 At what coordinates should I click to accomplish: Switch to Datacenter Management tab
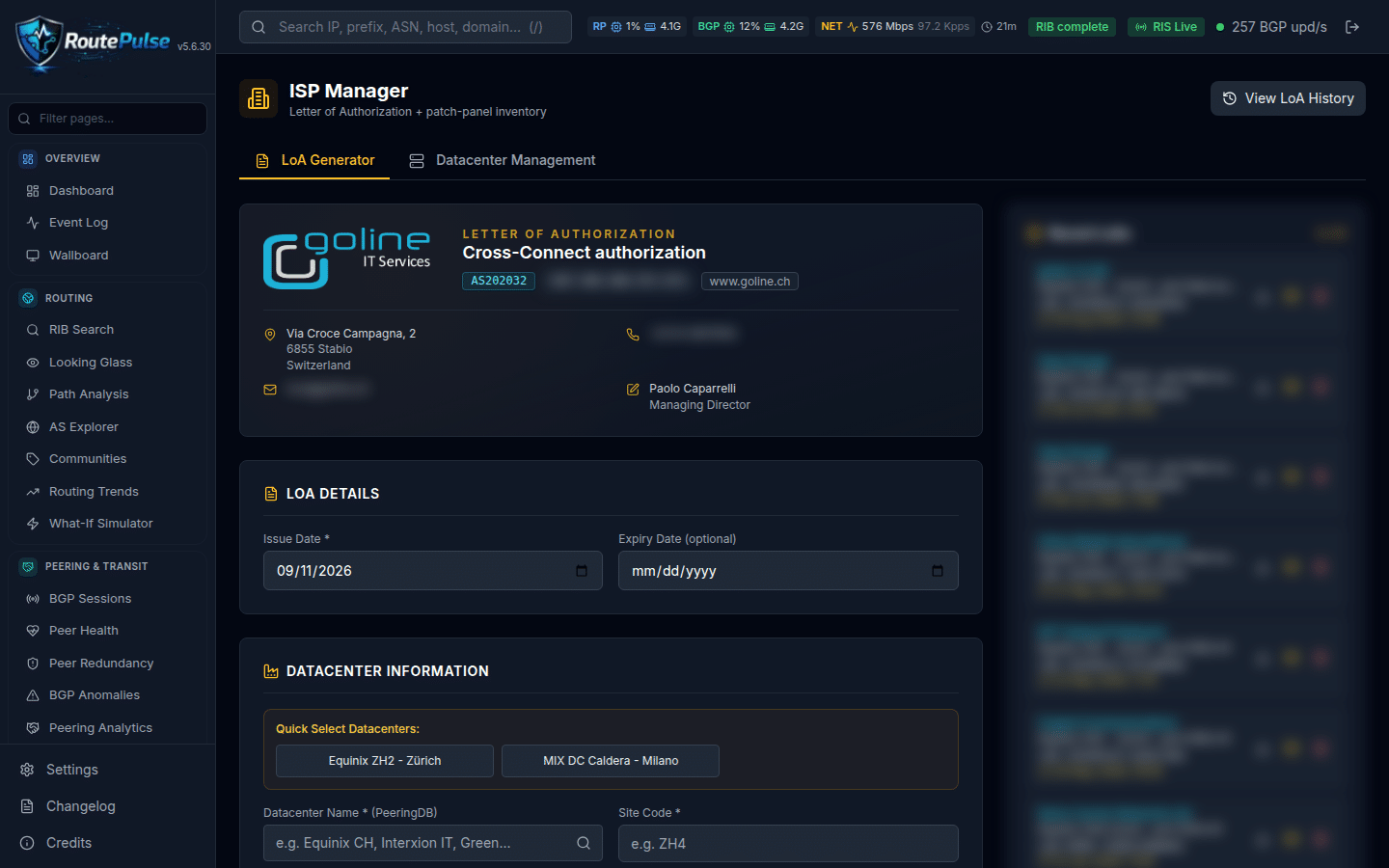click(503, 160)
